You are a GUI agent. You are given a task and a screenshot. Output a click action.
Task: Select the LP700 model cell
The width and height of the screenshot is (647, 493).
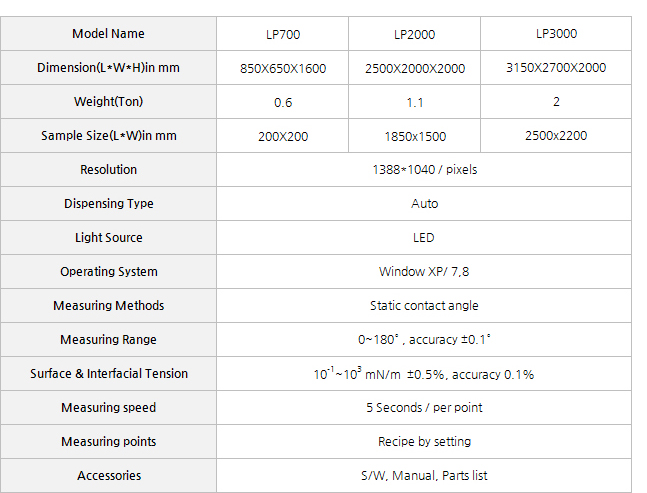283,34
